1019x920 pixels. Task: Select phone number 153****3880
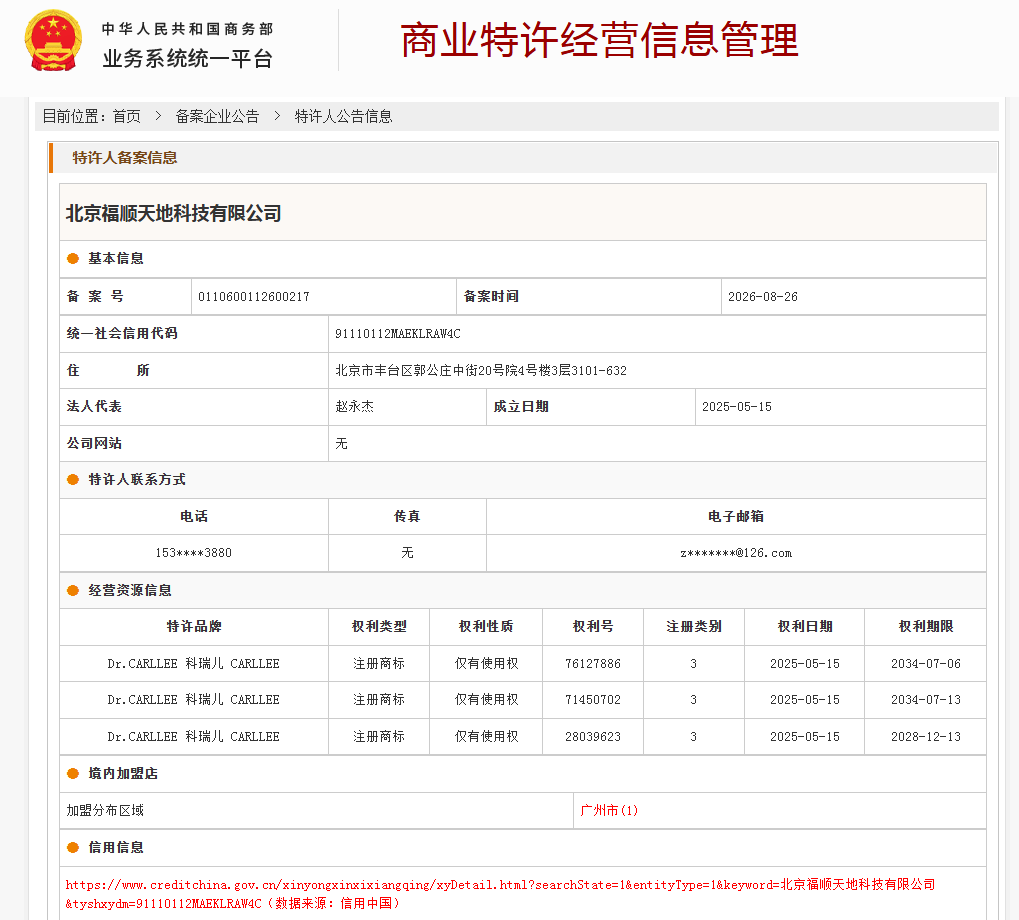[x=194, y=553]
